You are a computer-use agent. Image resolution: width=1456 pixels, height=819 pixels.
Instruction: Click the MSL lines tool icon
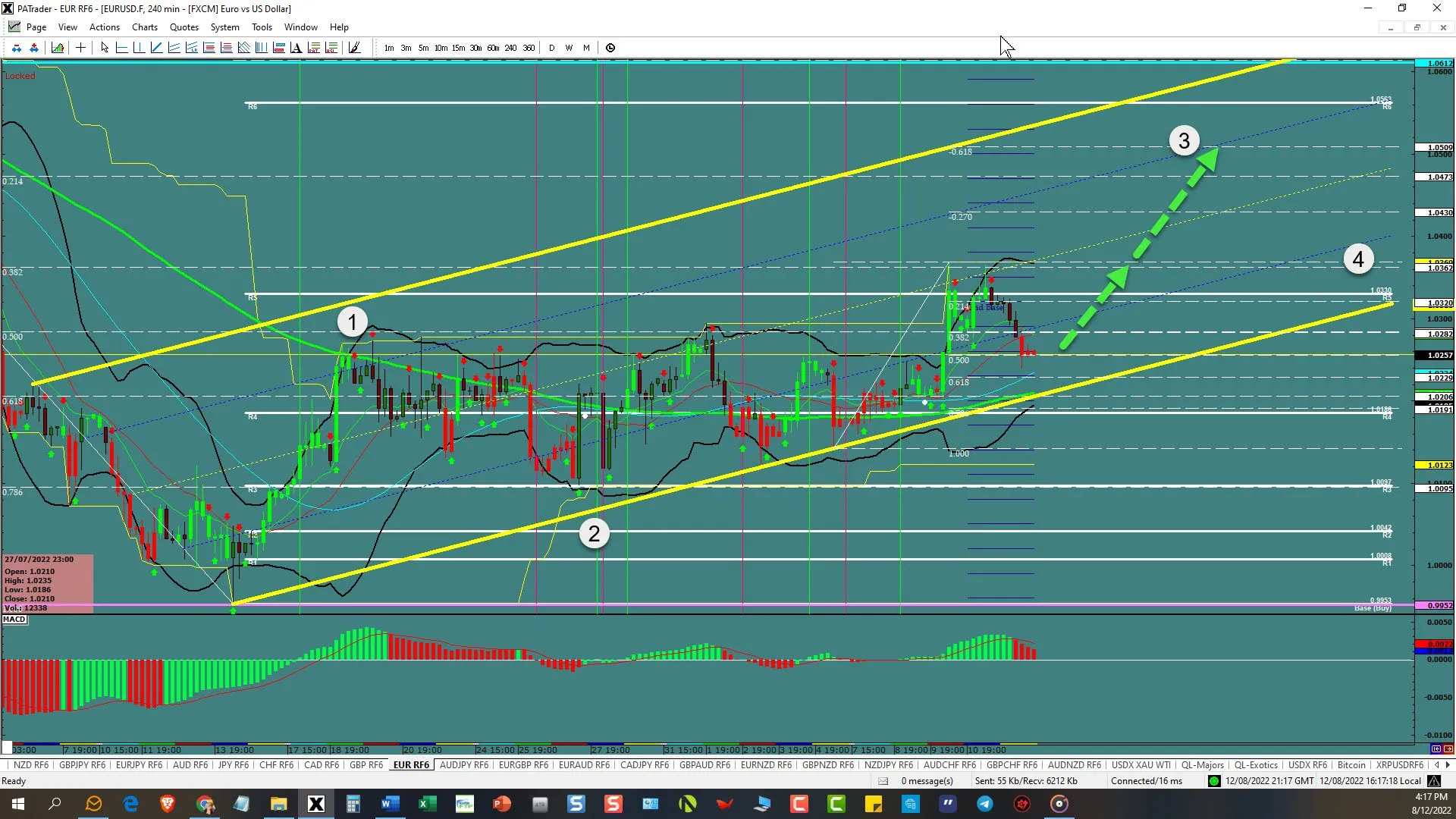tap(331, 48)
